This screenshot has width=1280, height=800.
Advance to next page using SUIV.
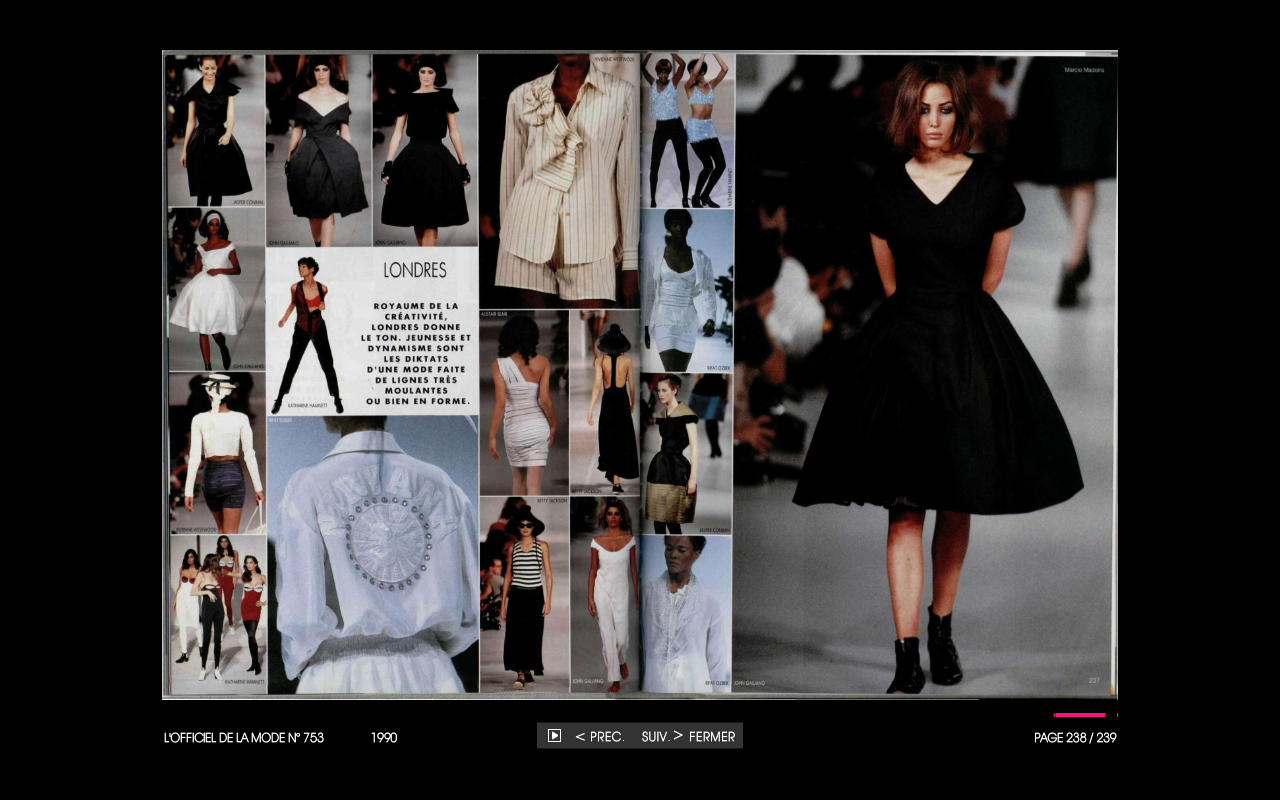[662, 737]
